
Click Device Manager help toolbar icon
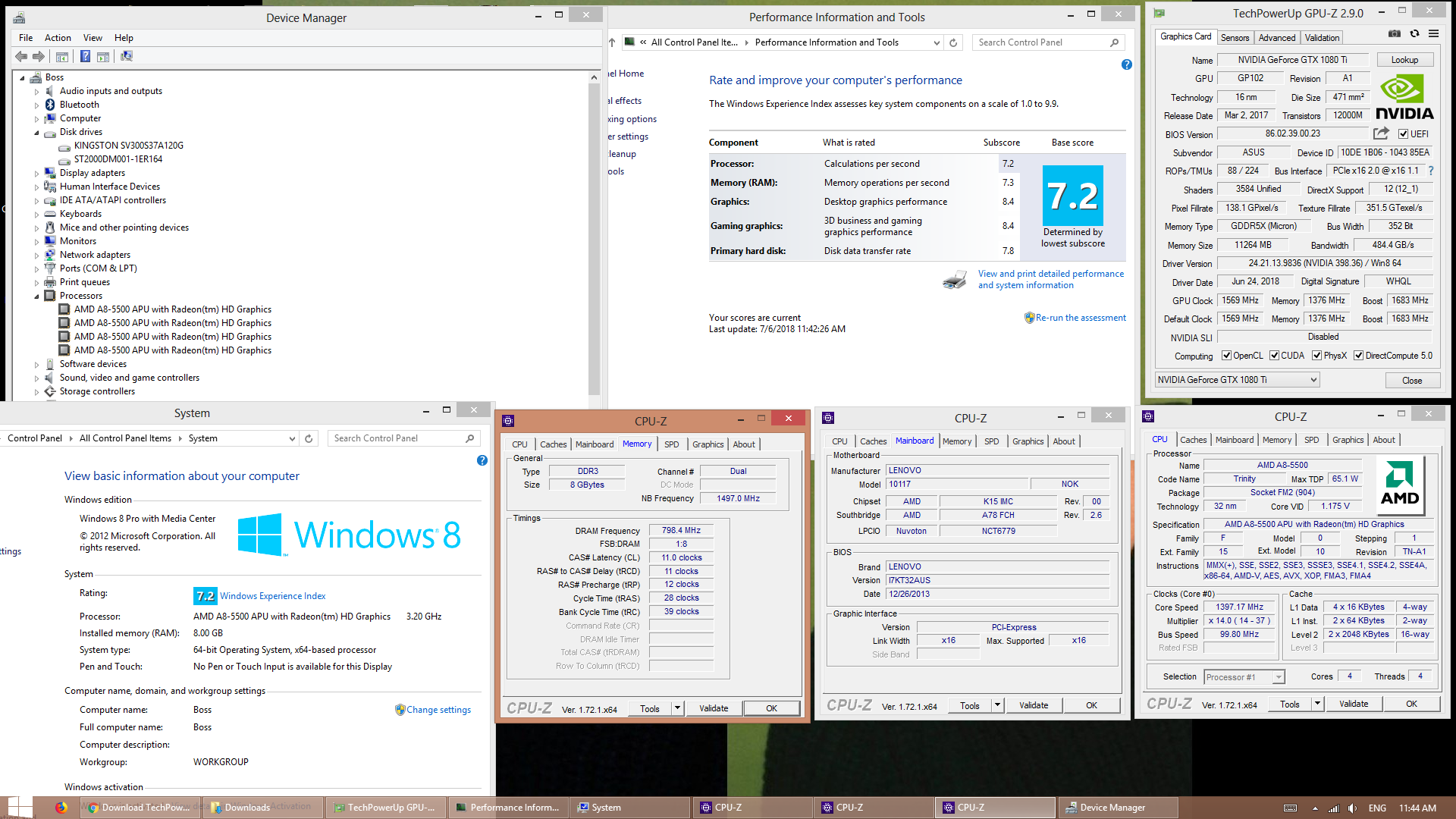(x=85, y=56)
